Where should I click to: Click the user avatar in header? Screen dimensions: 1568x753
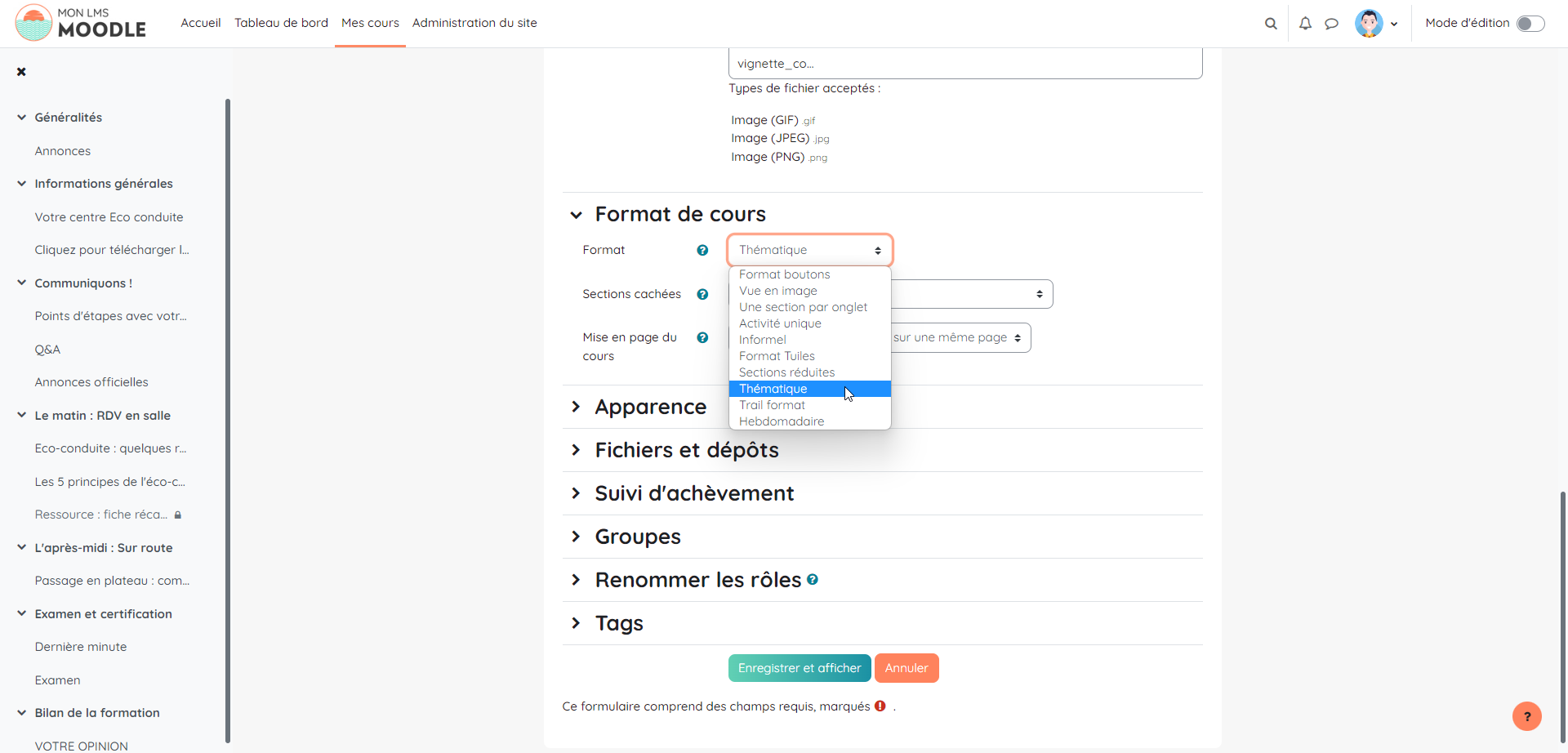point(1369,24)
